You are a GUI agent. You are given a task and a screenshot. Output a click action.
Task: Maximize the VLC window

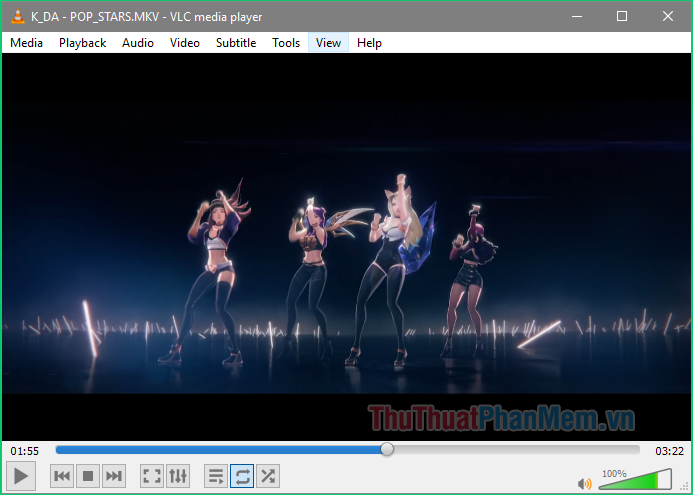point(622,16)
